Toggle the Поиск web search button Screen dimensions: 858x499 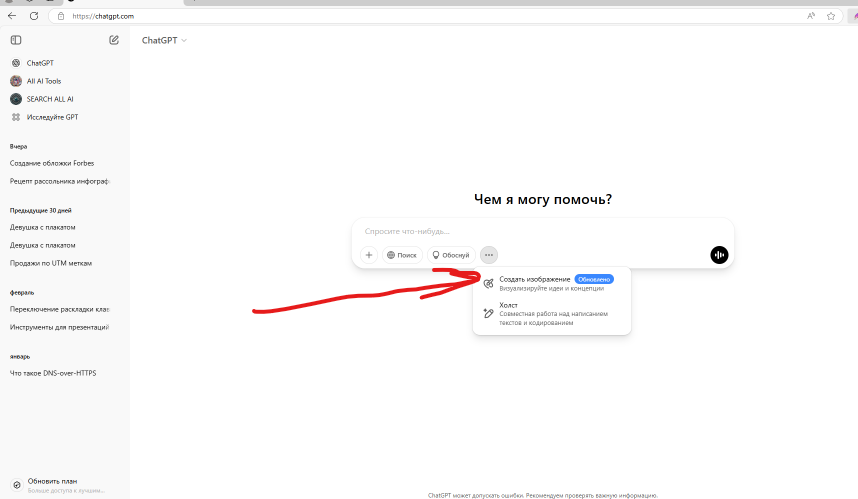point(402,255)
